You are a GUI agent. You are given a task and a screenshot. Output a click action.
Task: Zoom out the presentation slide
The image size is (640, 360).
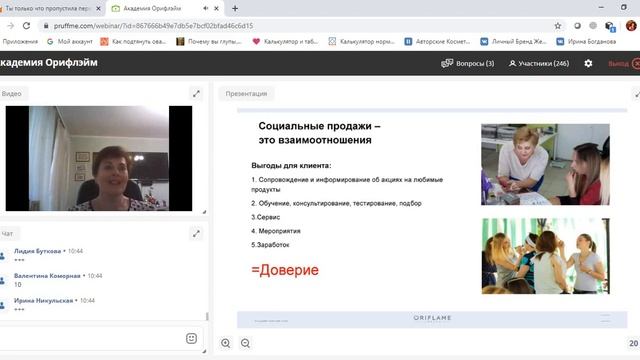[245, 343]
